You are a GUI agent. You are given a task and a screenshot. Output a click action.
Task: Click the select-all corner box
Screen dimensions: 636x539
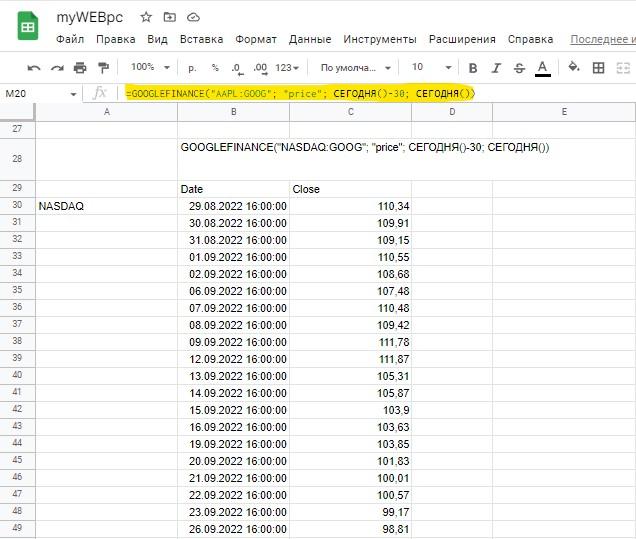[x=17, y=112]
